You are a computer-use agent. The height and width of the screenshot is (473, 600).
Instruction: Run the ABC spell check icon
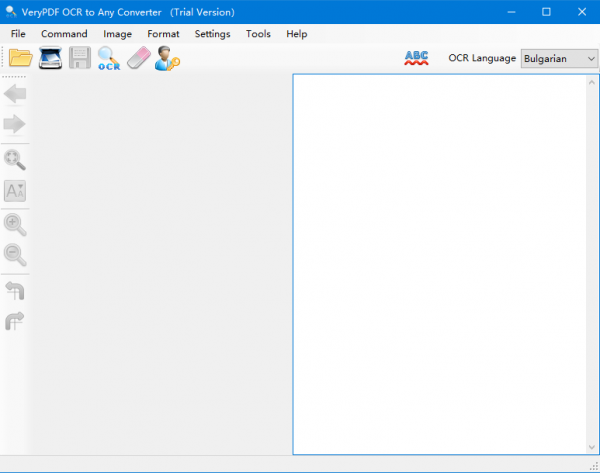point(416,58)
